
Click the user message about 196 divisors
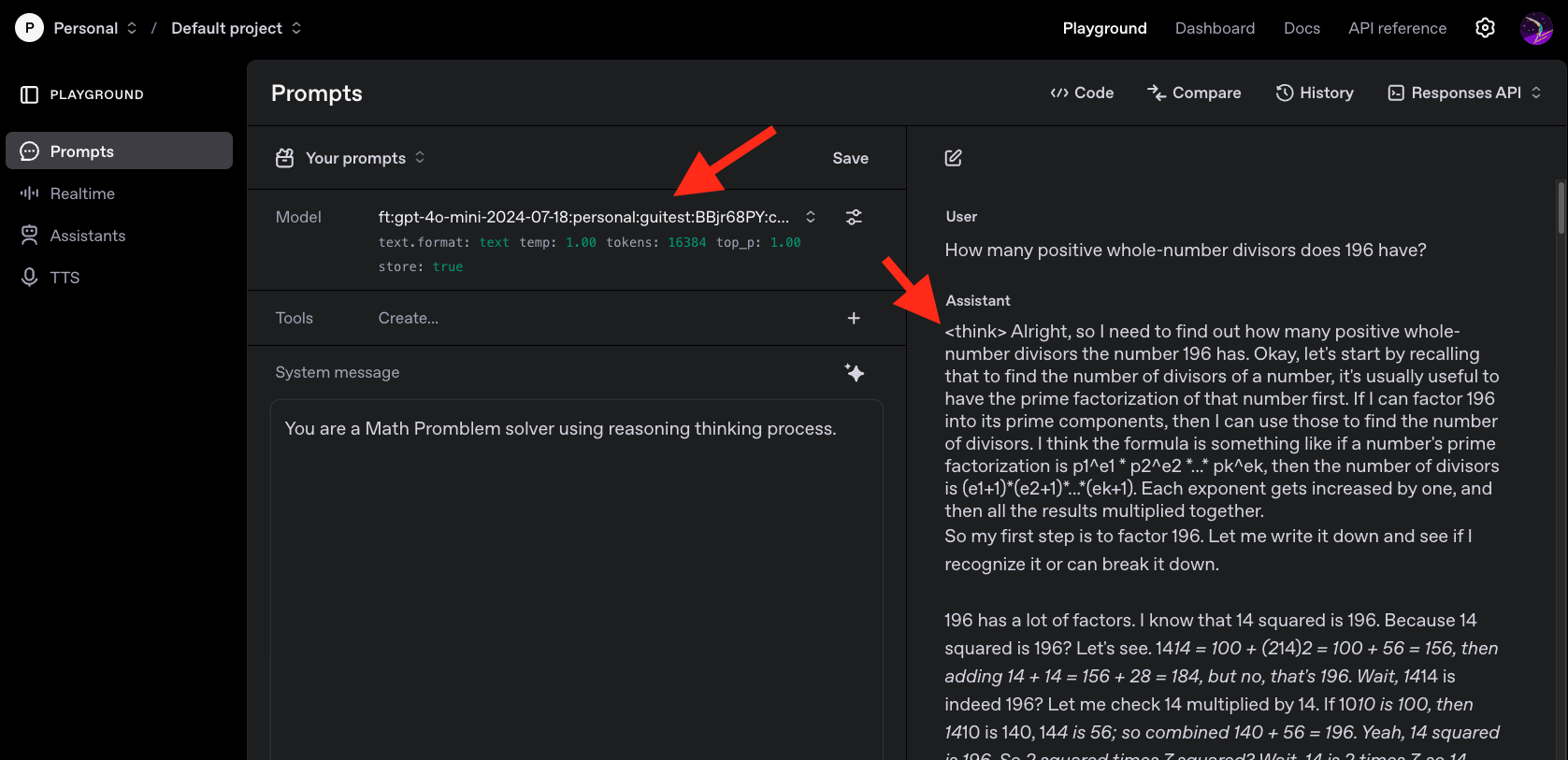[x=1185, y=250]
